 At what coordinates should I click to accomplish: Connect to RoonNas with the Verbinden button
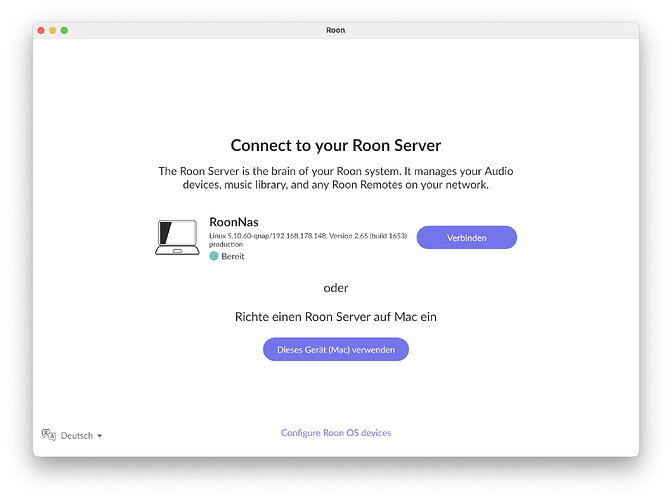click(466, 238)
